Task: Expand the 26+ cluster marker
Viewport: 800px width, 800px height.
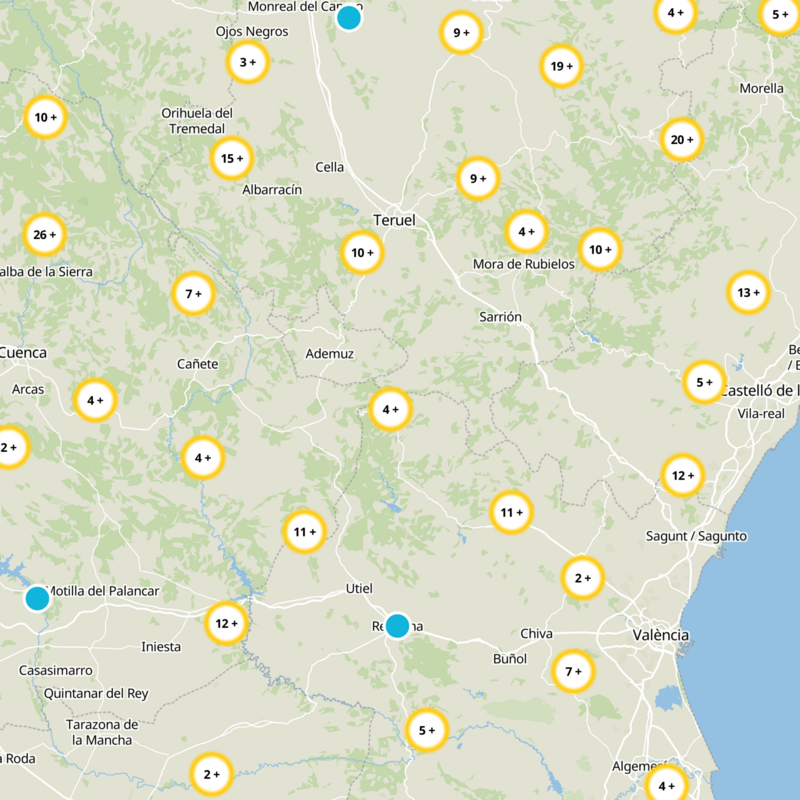Action: click(44, 235)
